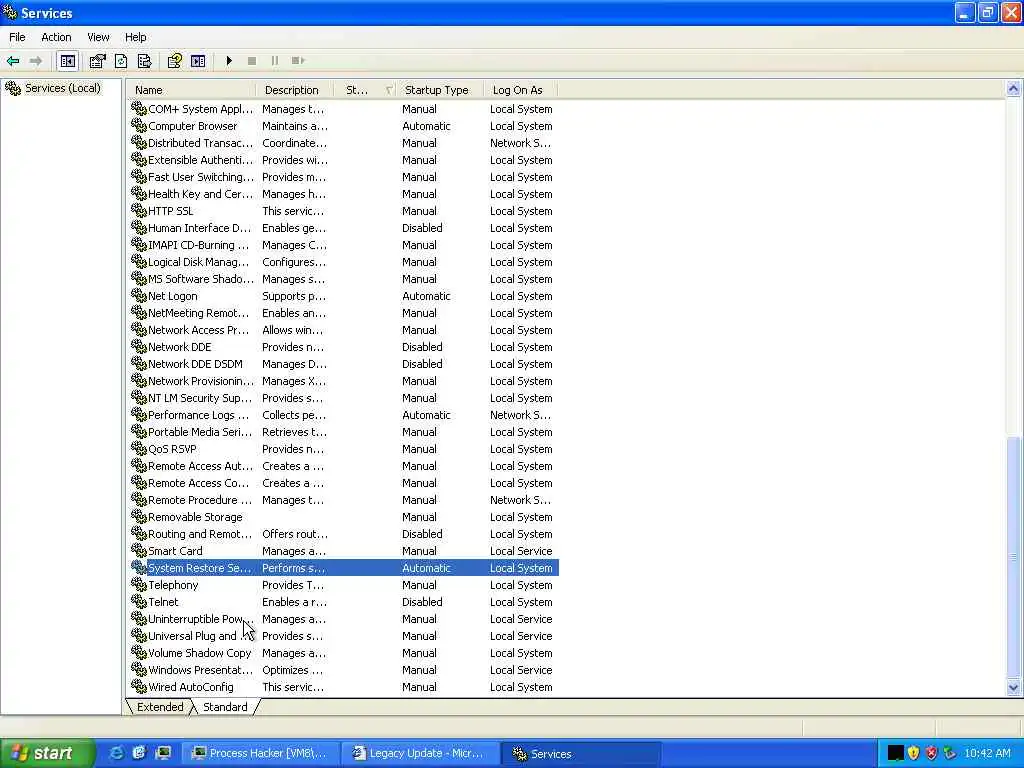
Task: Click the Export List toolbar icon
Action: click(144, 61)
